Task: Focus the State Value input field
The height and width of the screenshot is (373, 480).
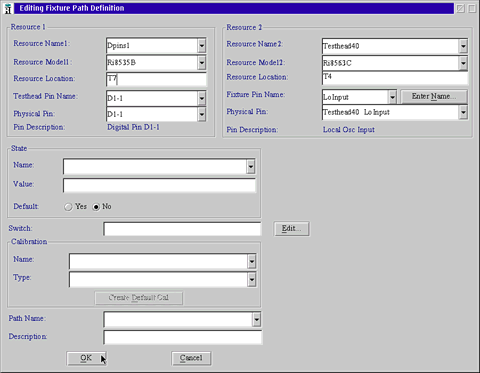Action: click(x=159, y=185)
